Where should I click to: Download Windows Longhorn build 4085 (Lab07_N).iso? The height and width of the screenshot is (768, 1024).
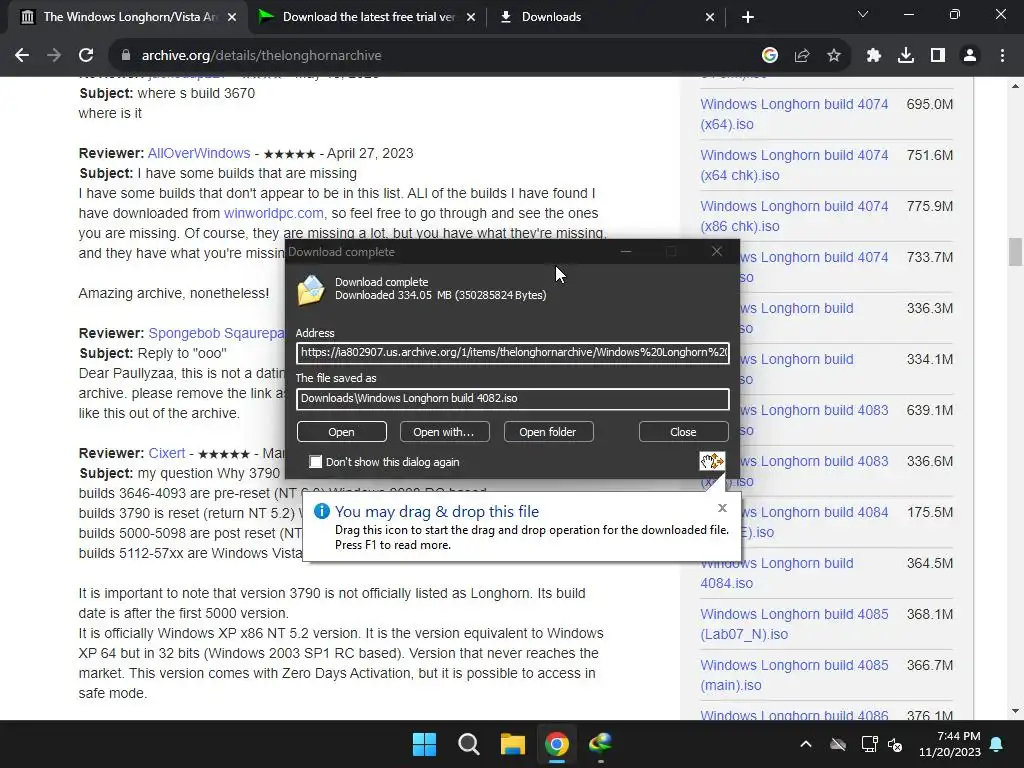click(794, 624)
